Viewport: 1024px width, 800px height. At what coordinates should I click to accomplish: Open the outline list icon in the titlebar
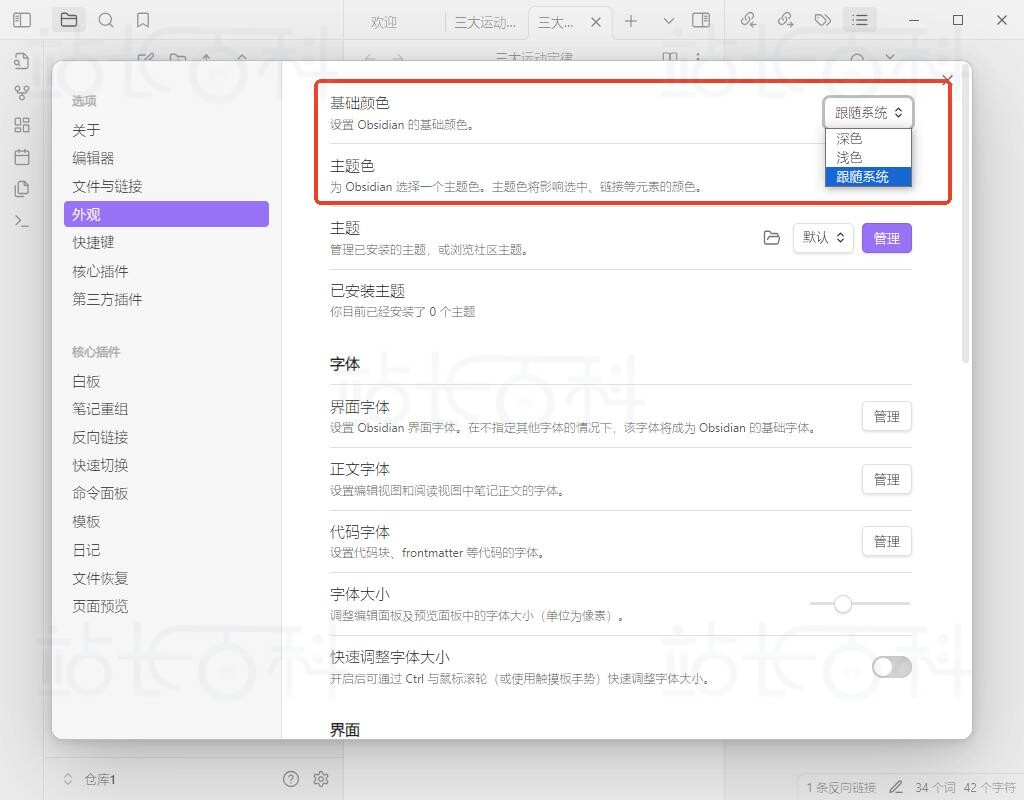[x=860, y=19]
